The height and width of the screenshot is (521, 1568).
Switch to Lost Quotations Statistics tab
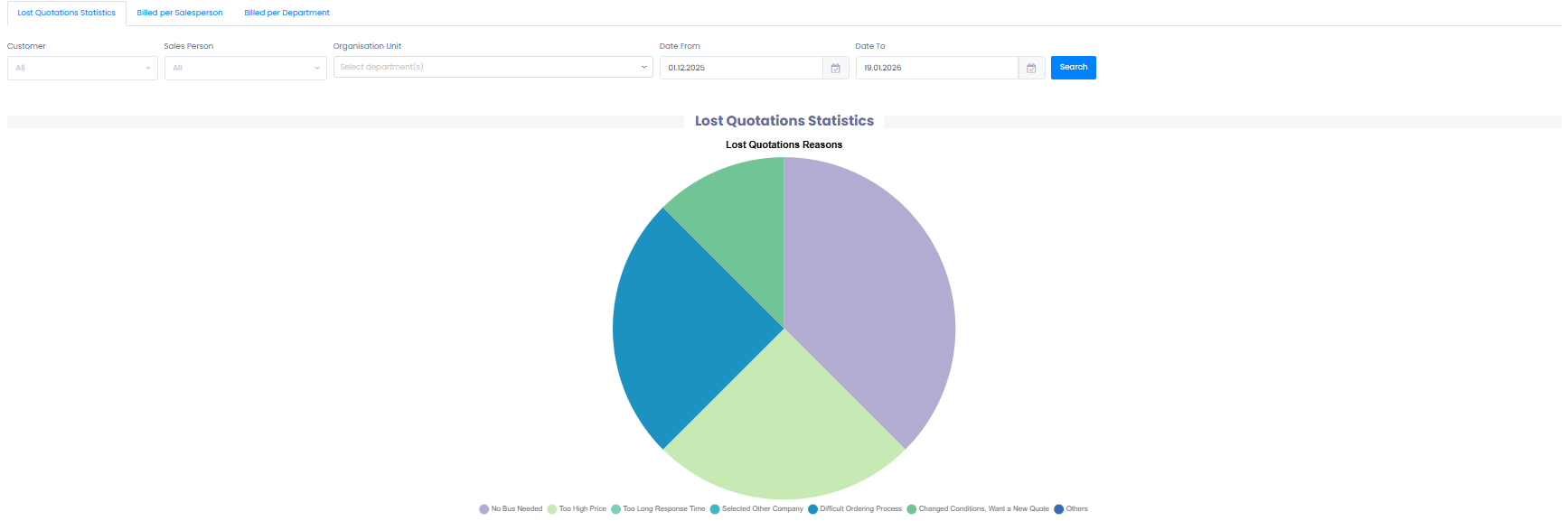(67, 13)
